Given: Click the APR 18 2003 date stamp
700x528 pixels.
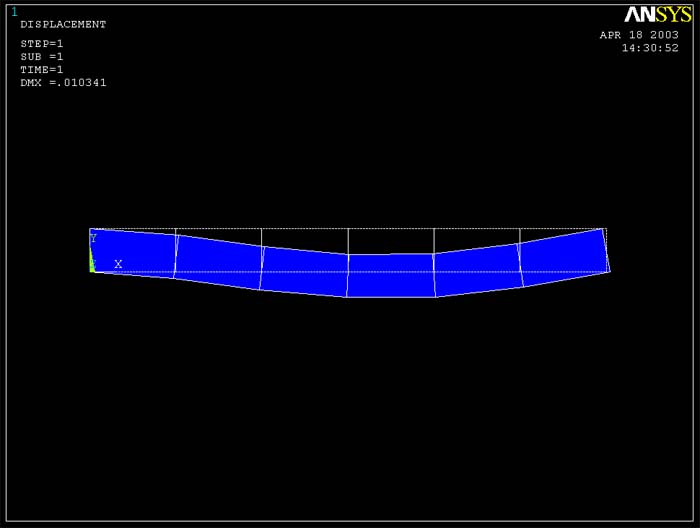Looking at the screenshot, I should coord(639,35).
